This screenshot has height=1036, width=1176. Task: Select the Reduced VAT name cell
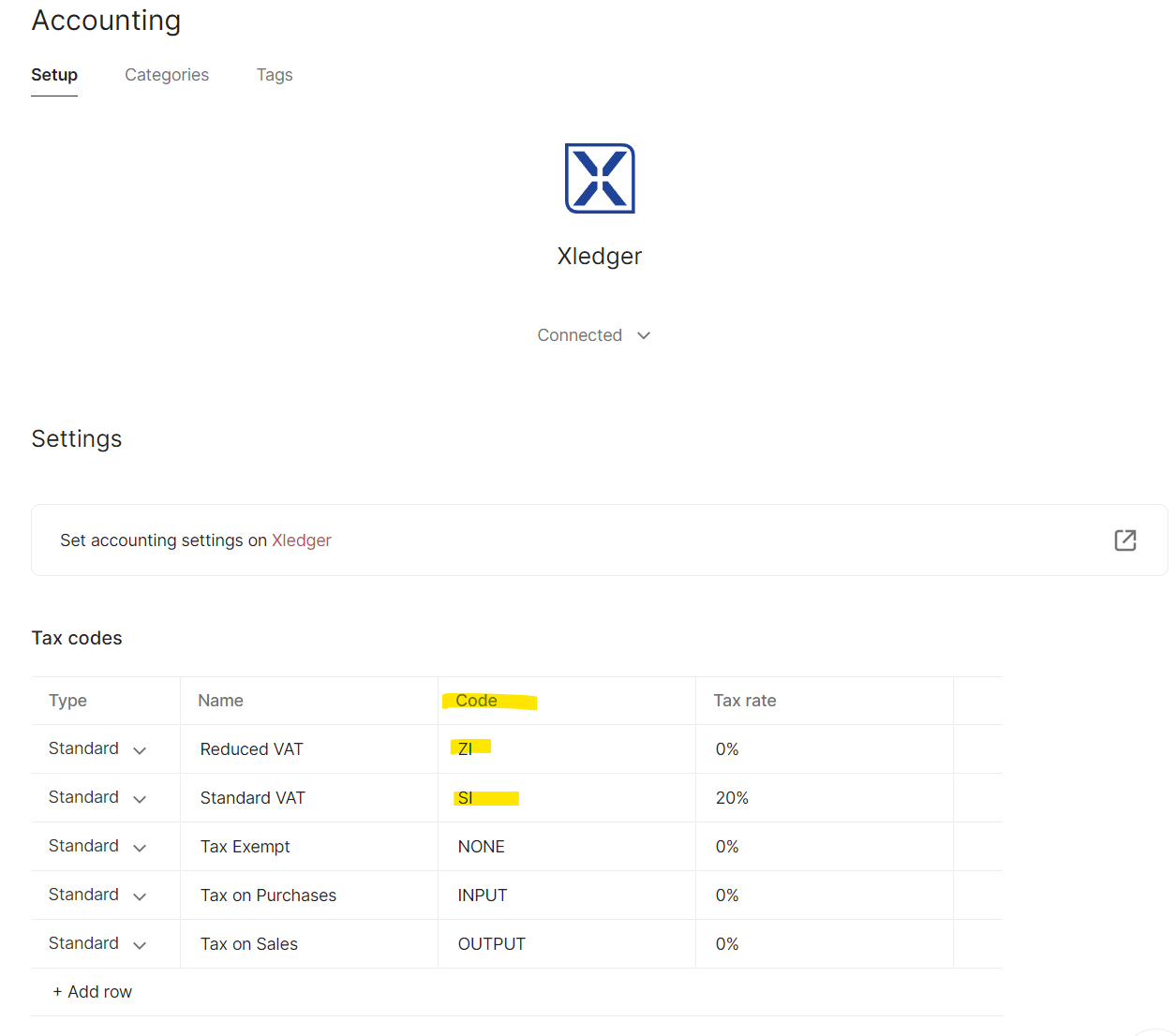[x=251, y=748]
